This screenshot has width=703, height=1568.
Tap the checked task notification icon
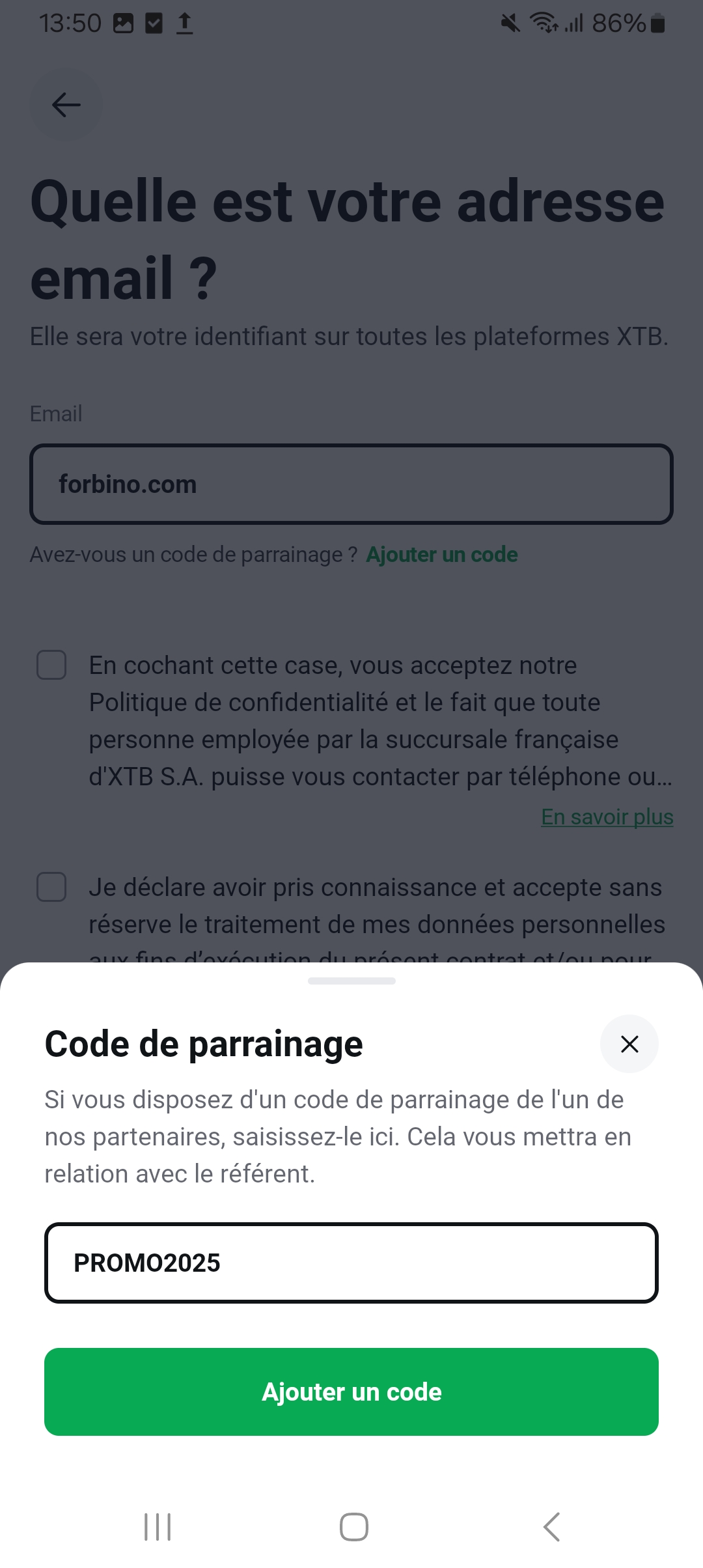154,24
